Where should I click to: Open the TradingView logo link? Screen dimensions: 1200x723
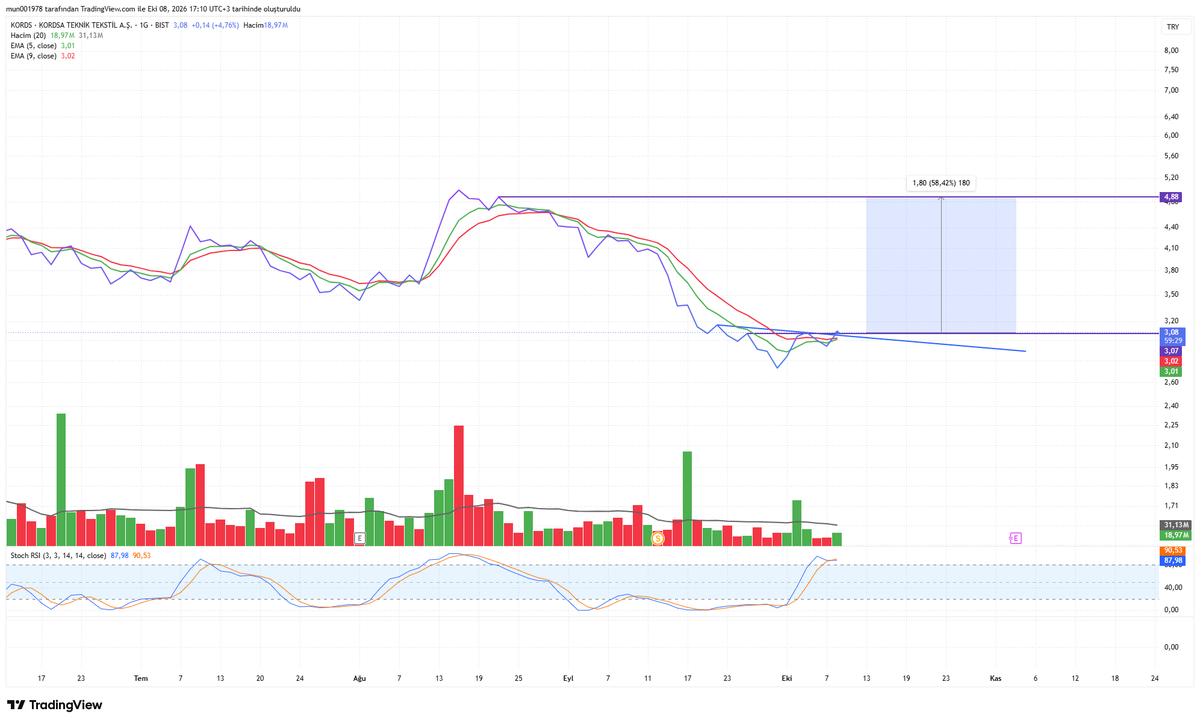click(x=54, y=704)
